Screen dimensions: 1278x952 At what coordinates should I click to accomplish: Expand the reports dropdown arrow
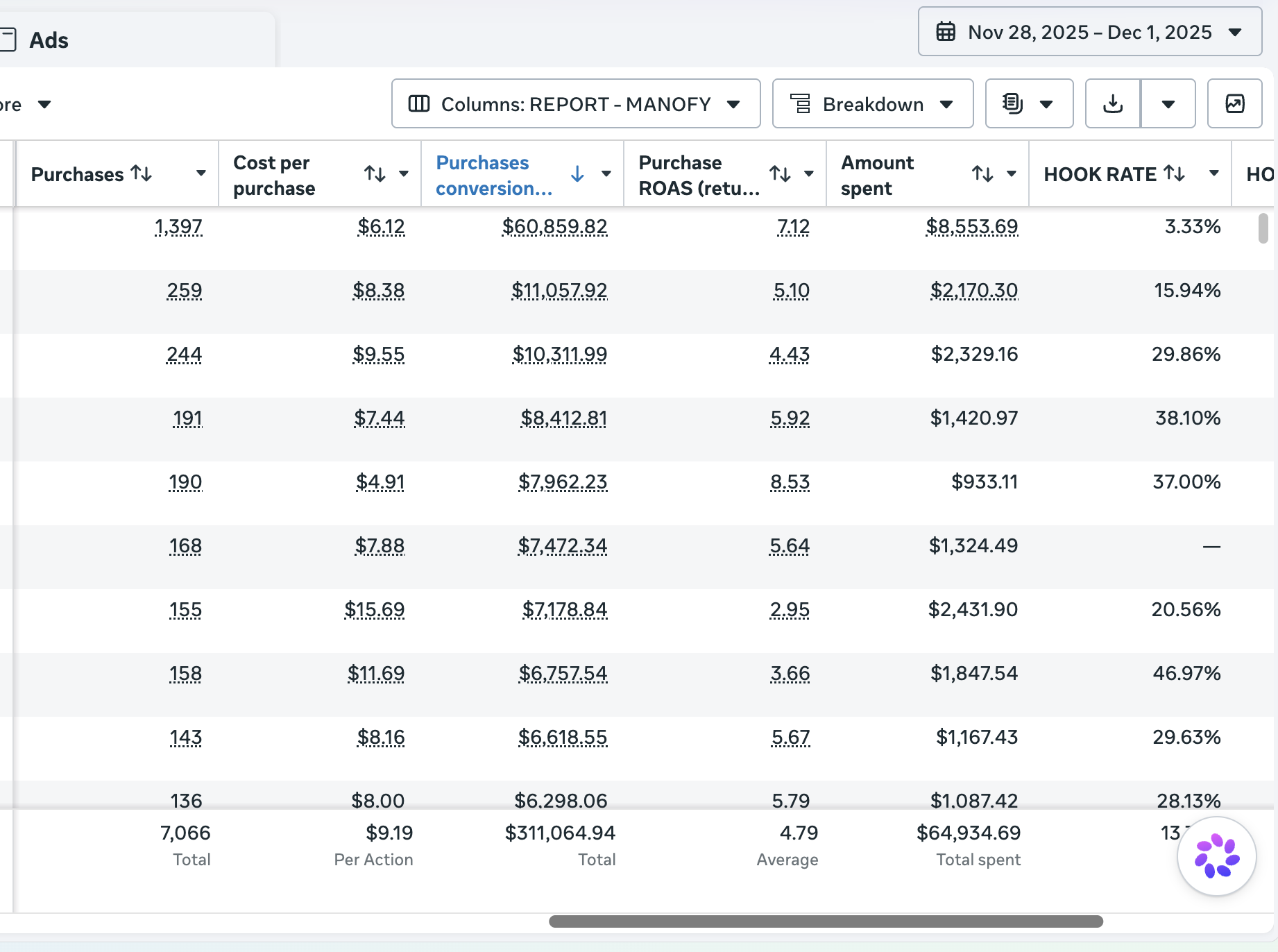click(1046, 105)
